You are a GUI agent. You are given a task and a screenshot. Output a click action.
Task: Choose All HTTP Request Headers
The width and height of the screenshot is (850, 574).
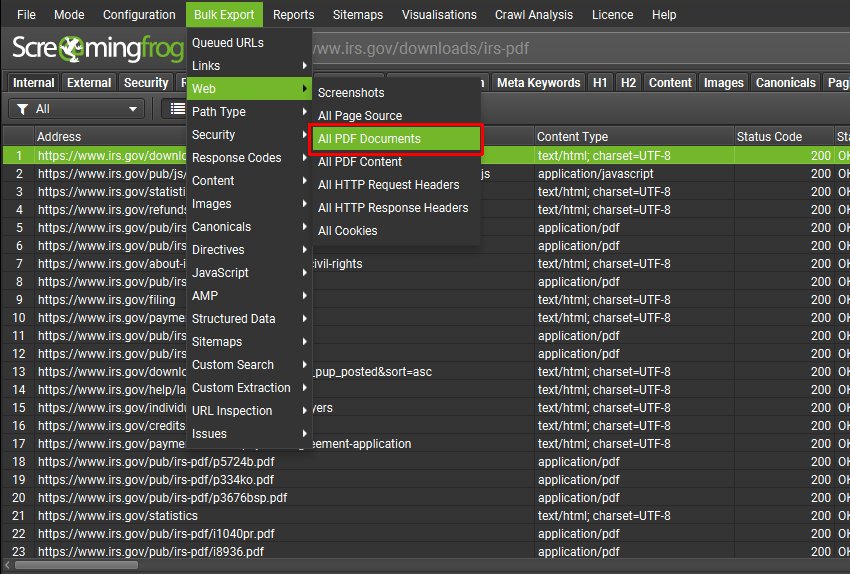pos(396,185)
